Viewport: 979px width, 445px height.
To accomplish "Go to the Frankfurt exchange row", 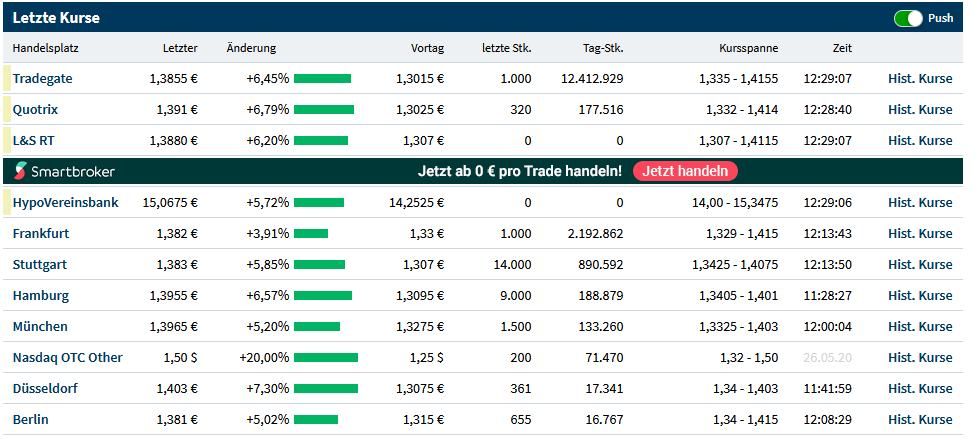I will (41, 233).
